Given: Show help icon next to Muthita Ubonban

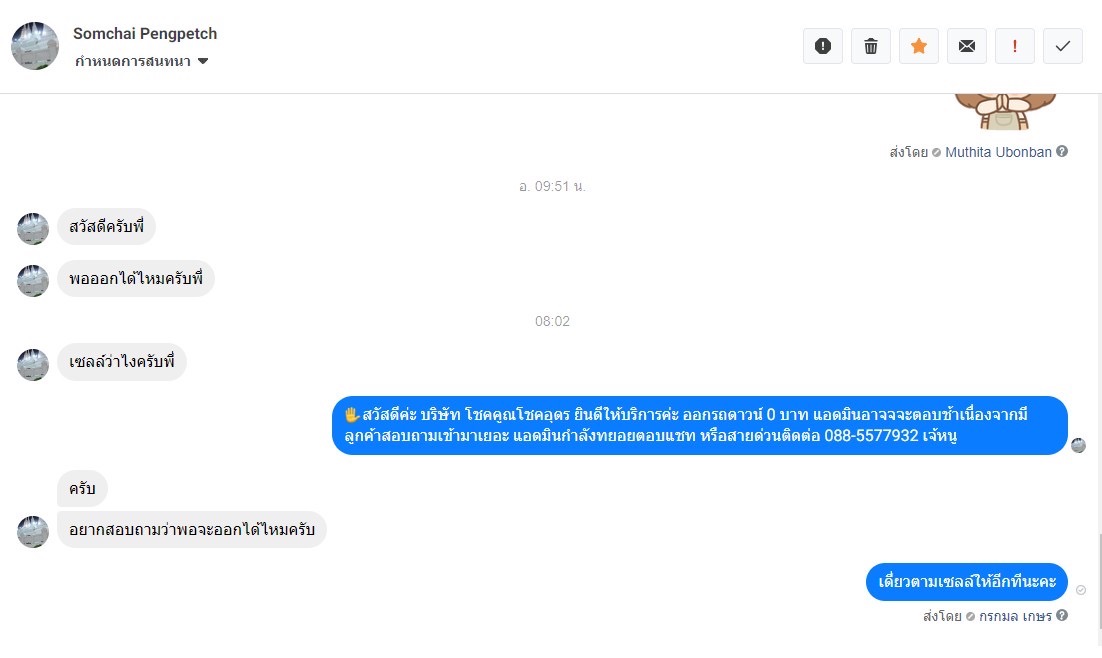Looking at the screenshot, I should click(1062, 151).
